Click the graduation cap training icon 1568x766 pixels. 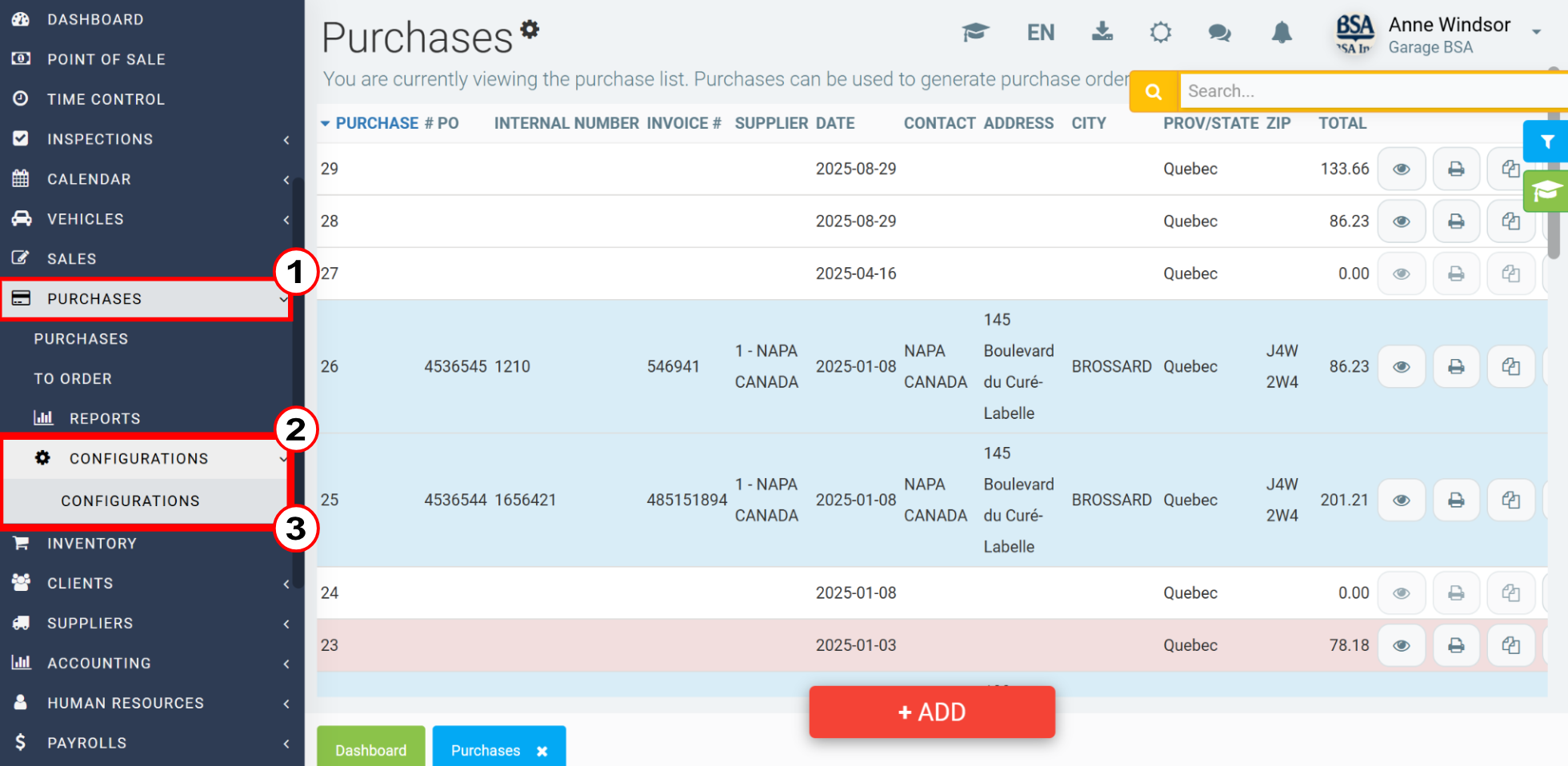976,32
